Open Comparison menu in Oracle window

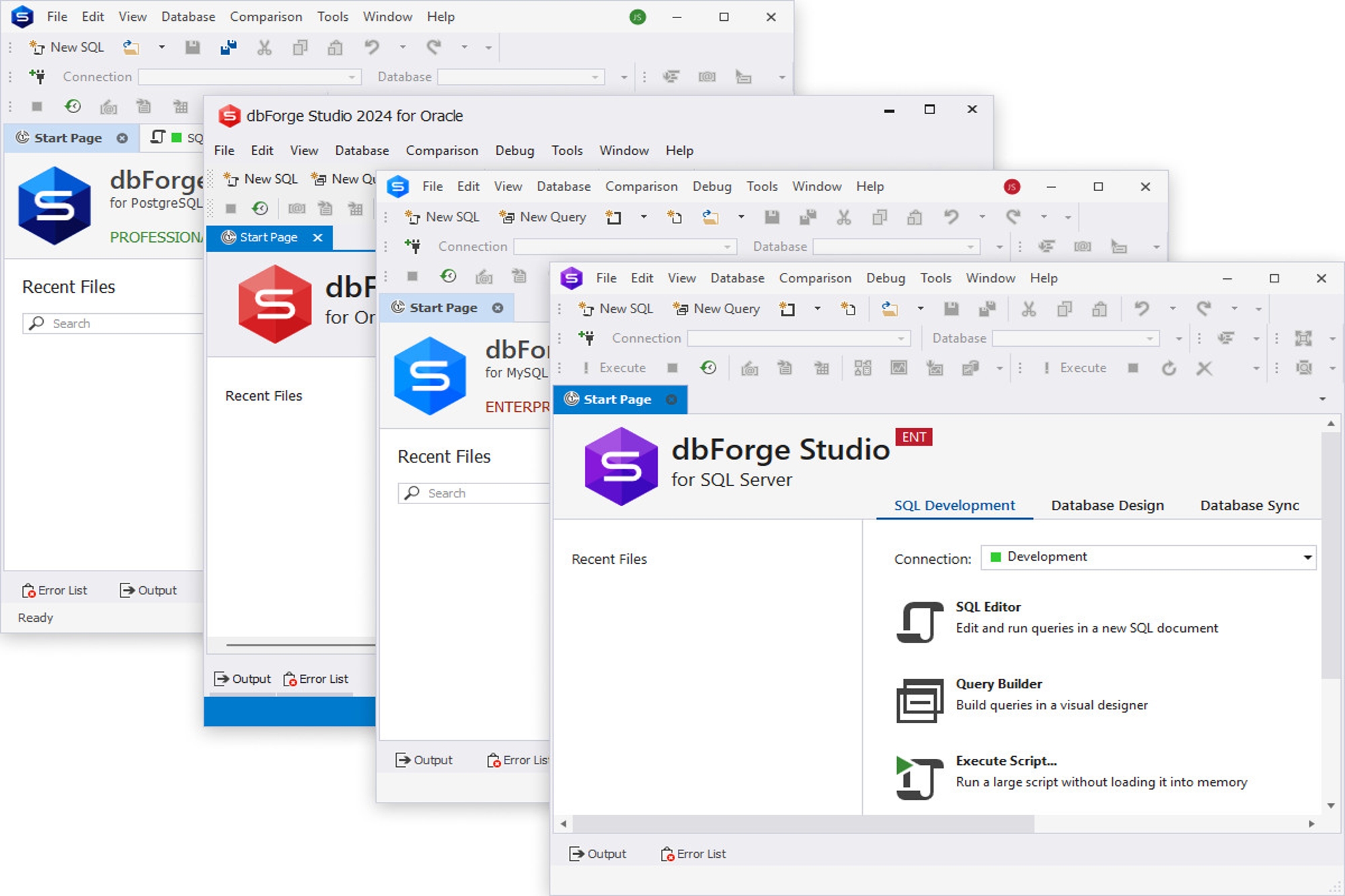[x=442, y=151]
